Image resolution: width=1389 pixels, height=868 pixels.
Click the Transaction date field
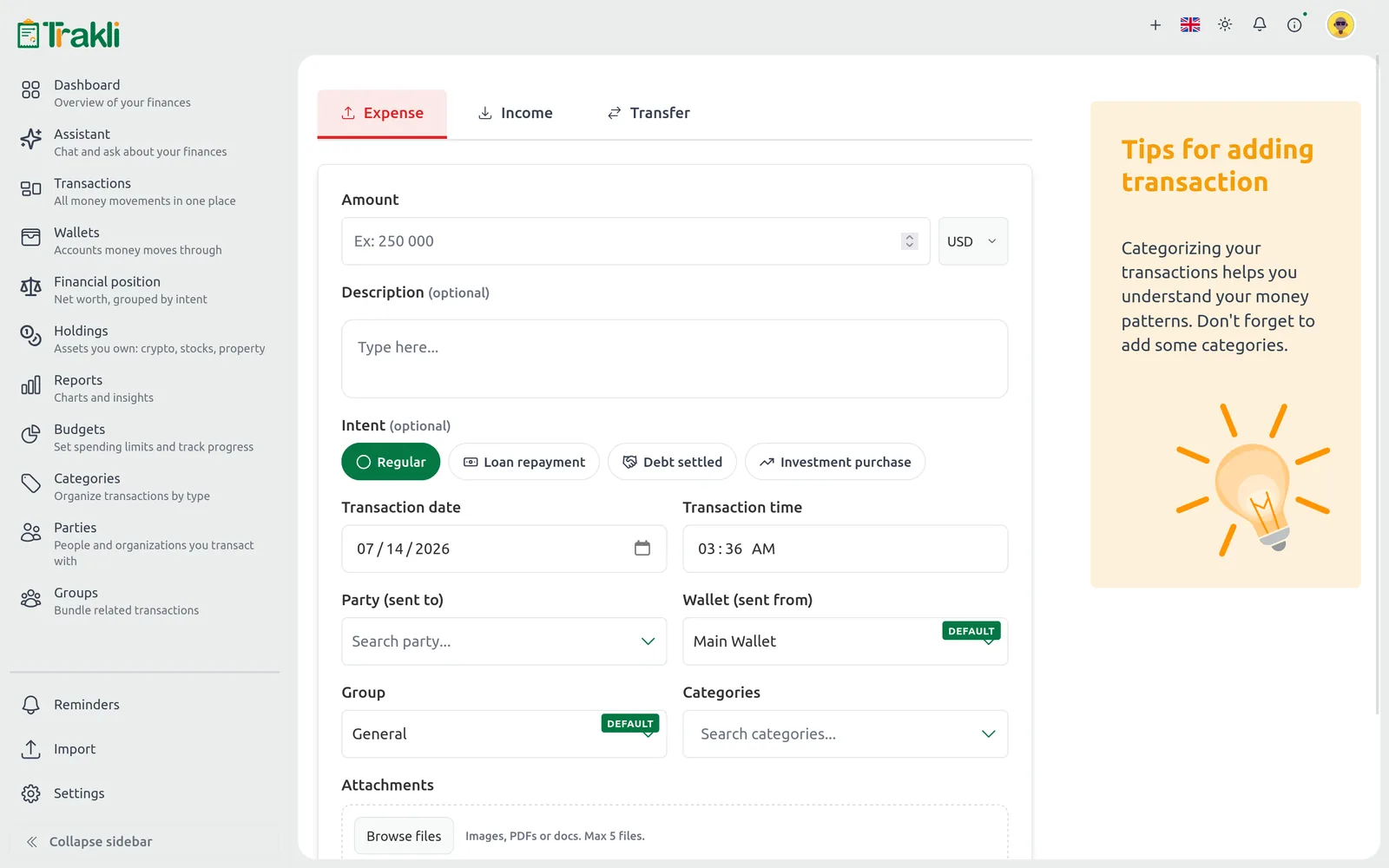pos(504,549)
